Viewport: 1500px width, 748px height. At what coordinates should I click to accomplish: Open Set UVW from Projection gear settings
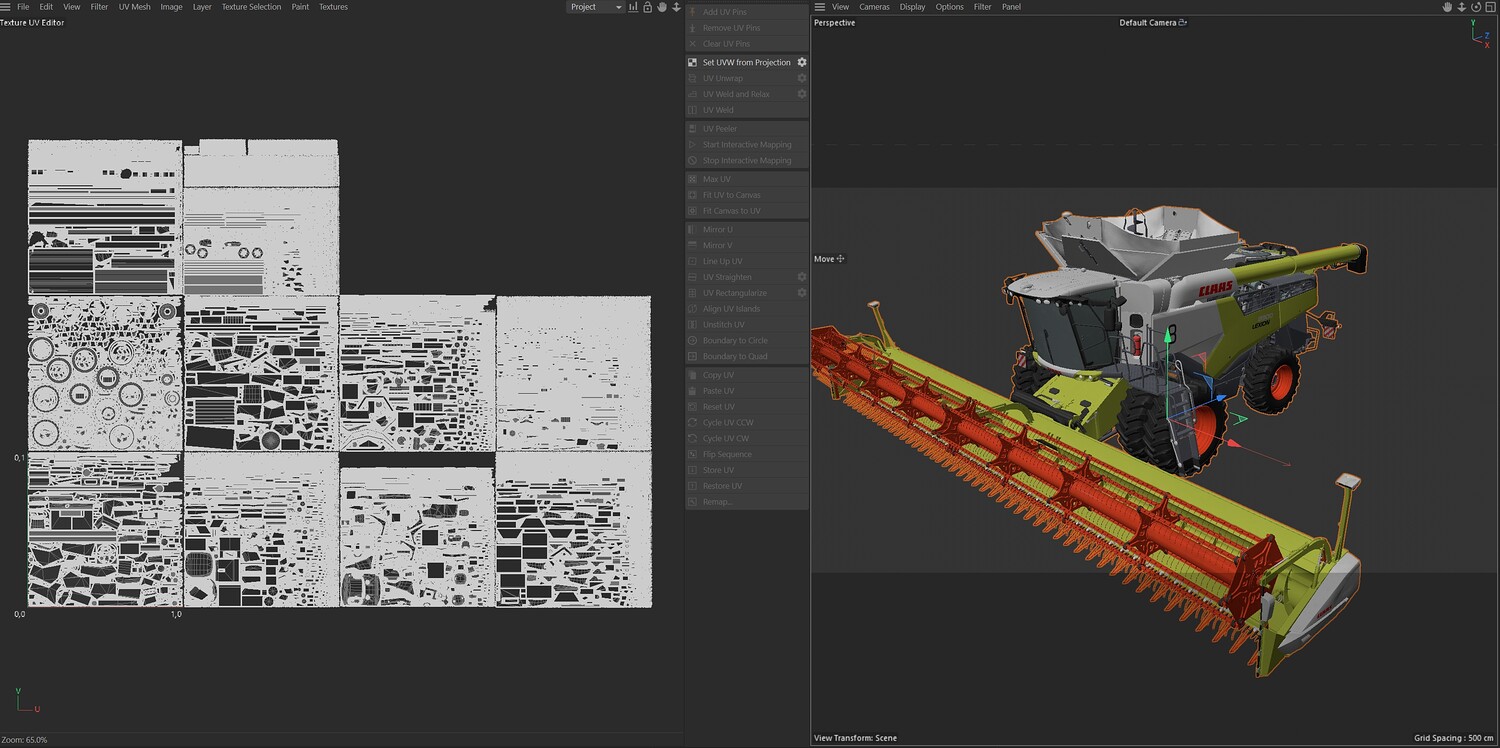coord(801,62)
